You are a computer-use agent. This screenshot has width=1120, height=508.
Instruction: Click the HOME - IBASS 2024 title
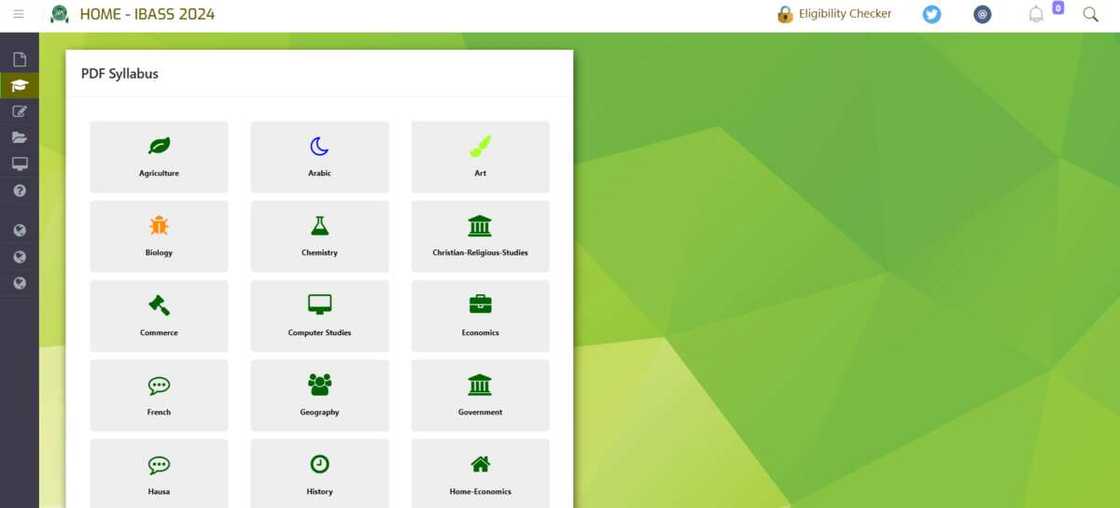coord(147,14)
